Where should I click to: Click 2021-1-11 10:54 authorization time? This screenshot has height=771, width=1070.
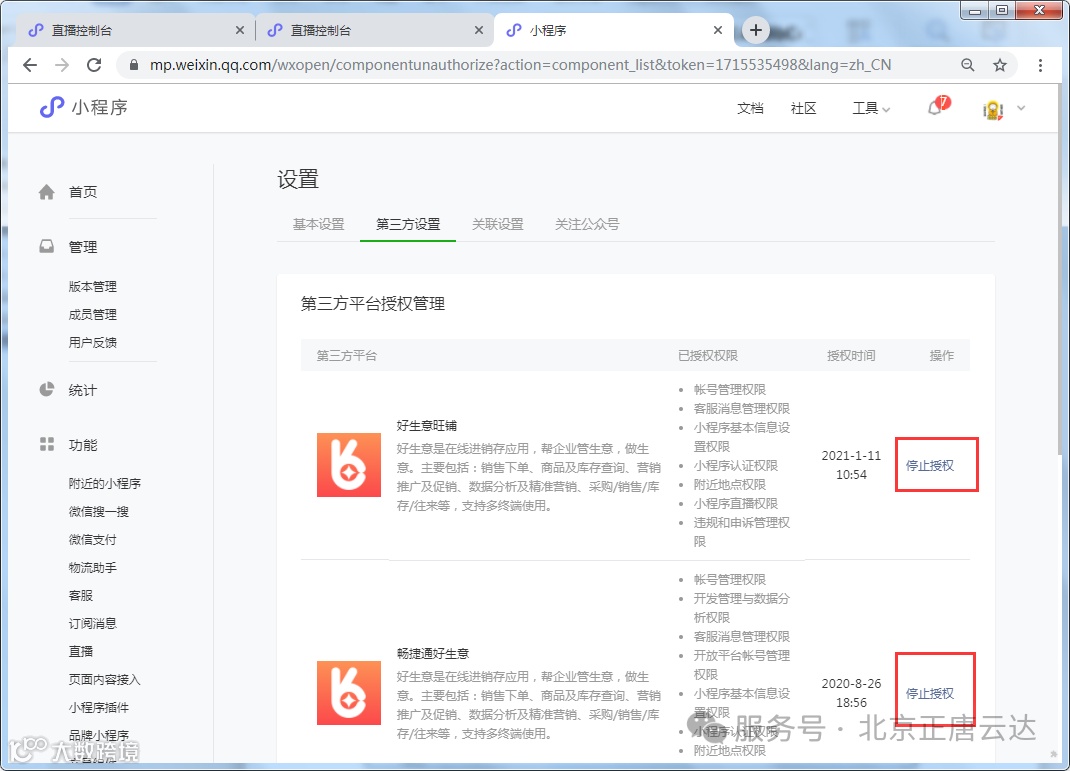click(851, 465)
